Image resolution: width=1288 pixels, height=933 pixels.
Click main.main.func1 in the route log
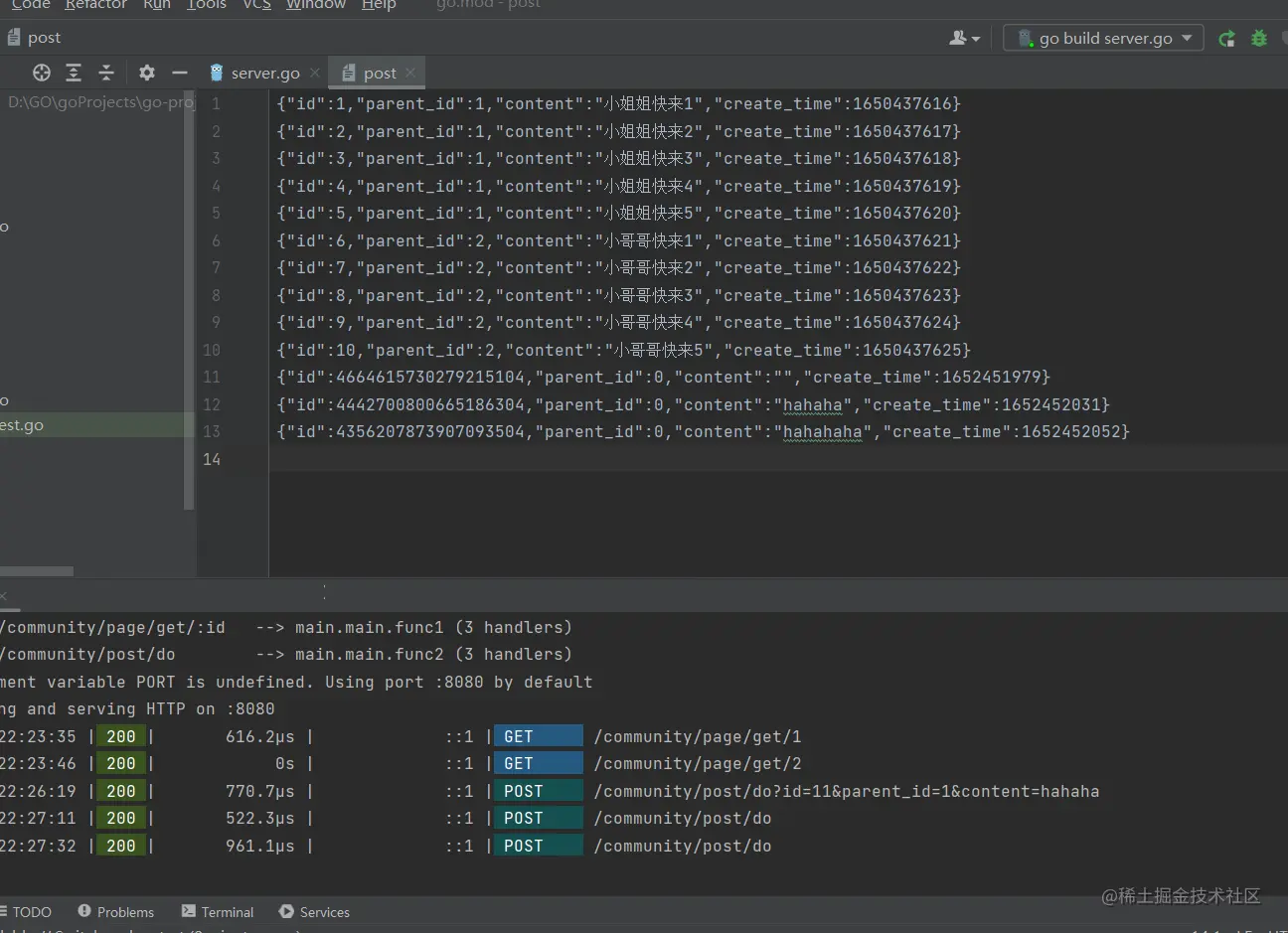pos(370,627)
